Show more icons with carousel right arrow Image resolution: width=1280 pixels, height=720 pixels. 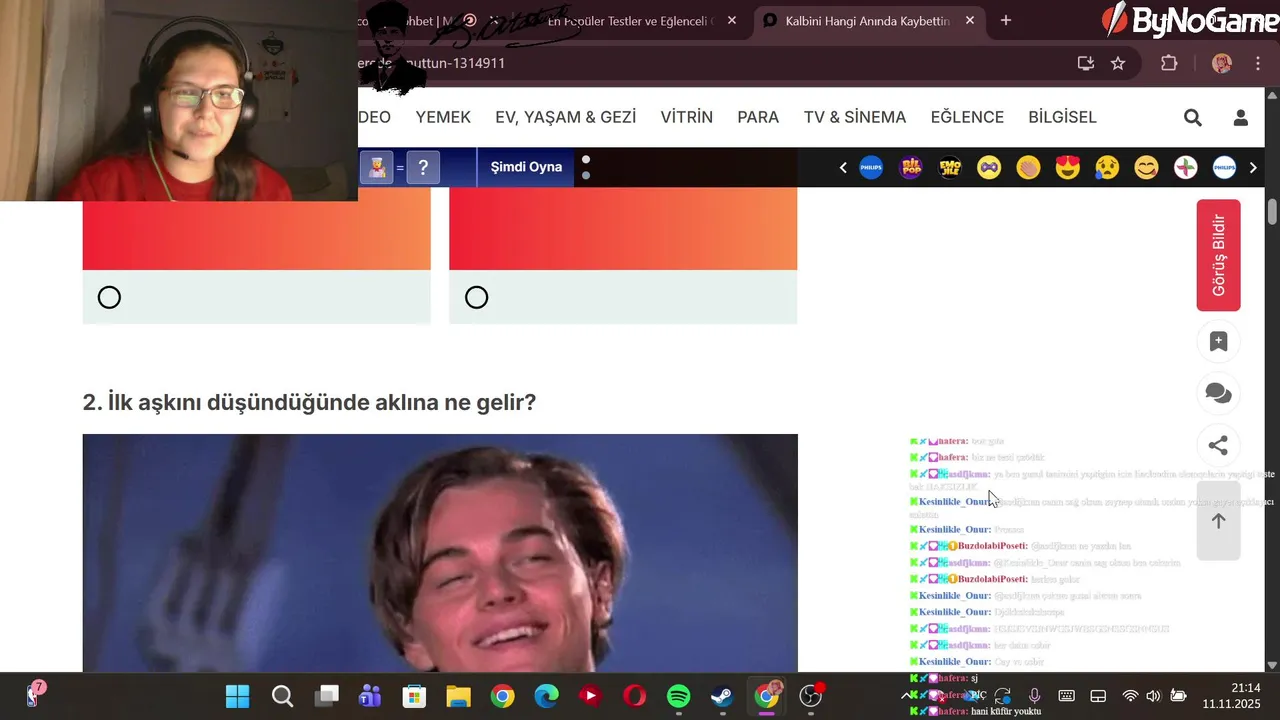(1253, 167)
